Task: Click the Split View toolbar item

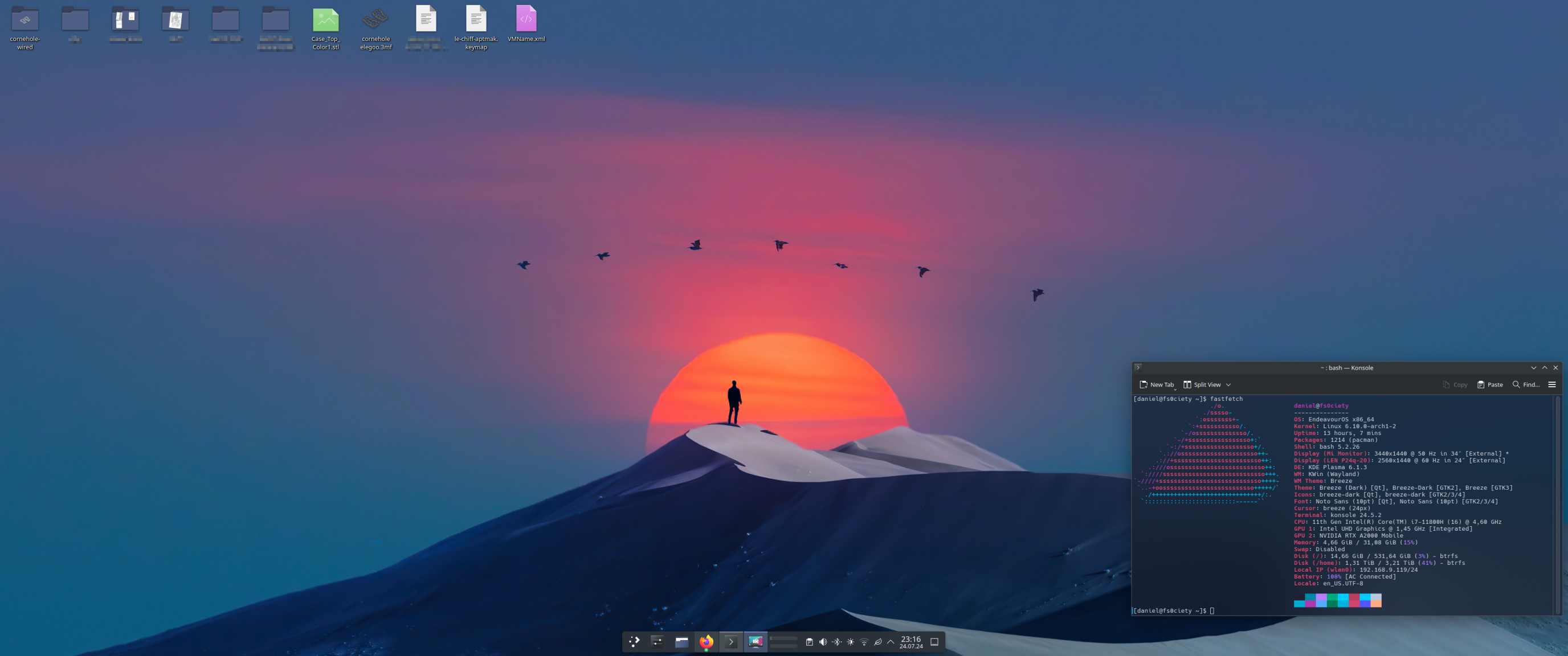Action: pyautogui.click(x=1202, y=384)
